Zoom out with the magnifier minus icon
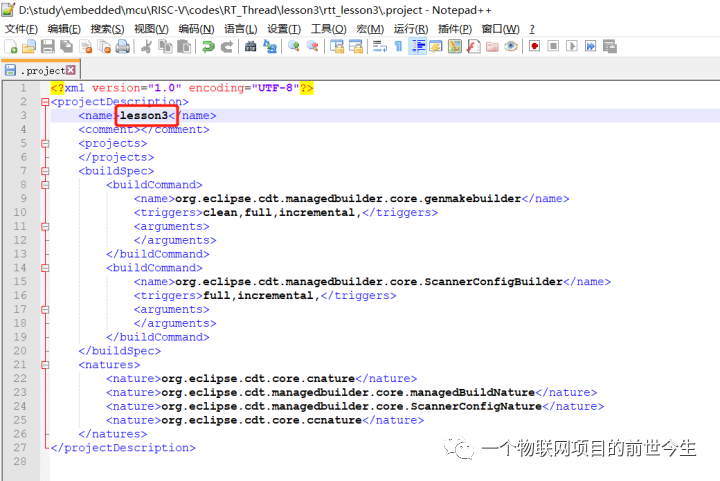Image resolution: width=720 pixels, height=481 pixels. 312,46
